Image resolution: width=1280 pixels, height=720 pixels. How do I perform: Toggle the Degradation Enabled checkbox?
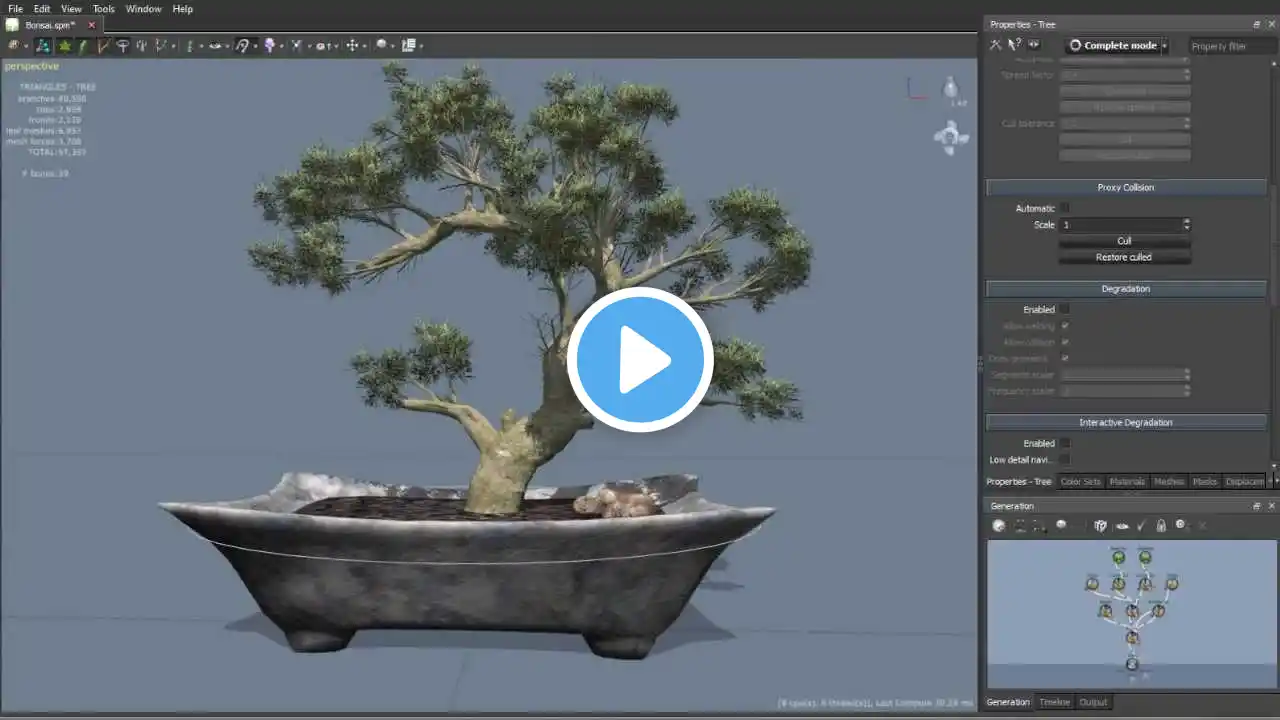(1065, 309)
